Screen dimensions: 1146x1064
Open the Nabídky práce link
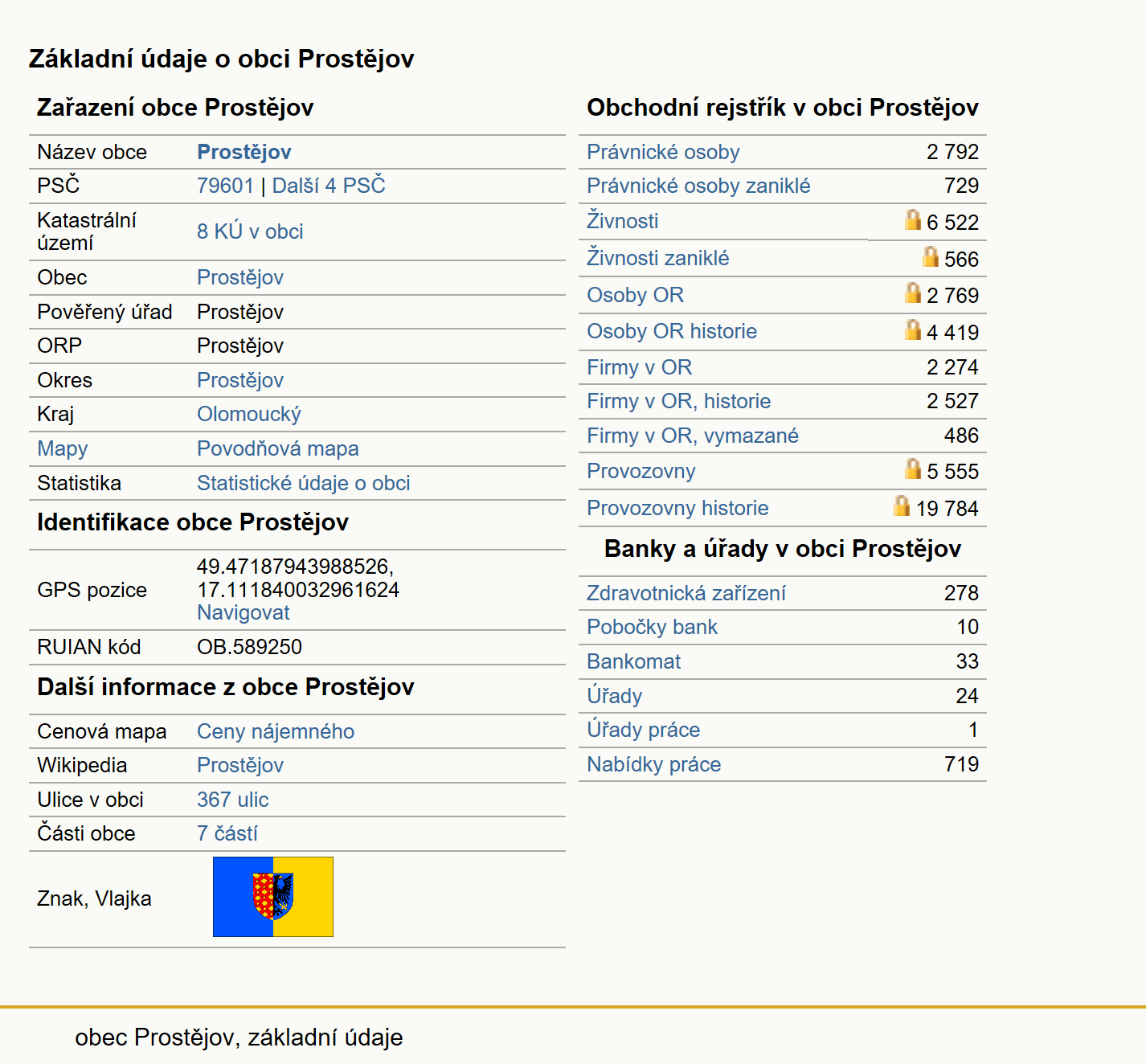pyautogui.click(x=654, y=764)
